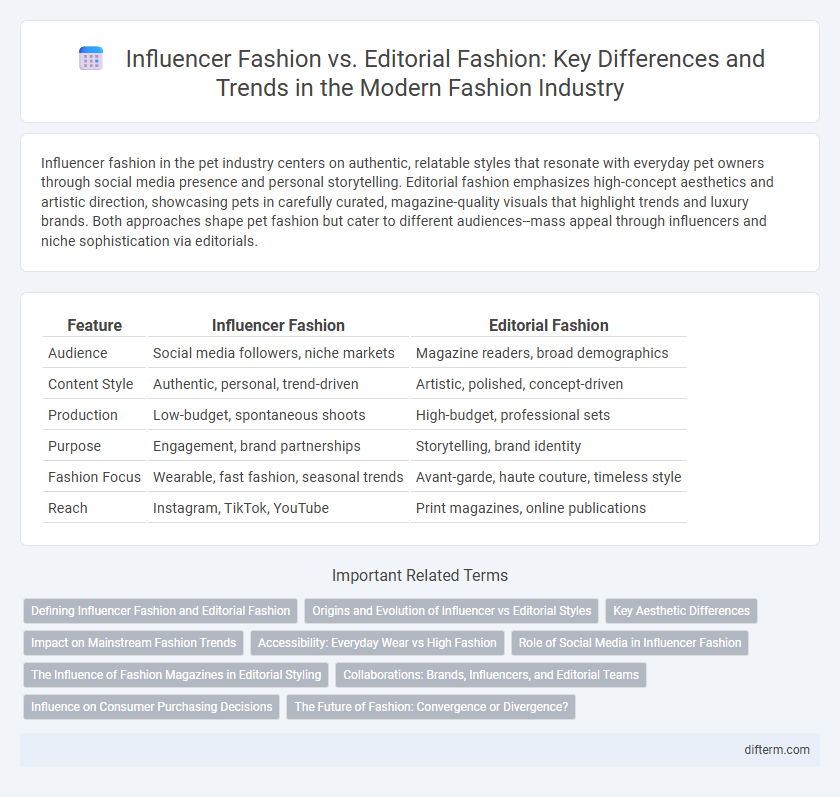The height and width of the screenshot is (797, 840).
Task: Select the 'Audience' row label
Action: (78, 353)
